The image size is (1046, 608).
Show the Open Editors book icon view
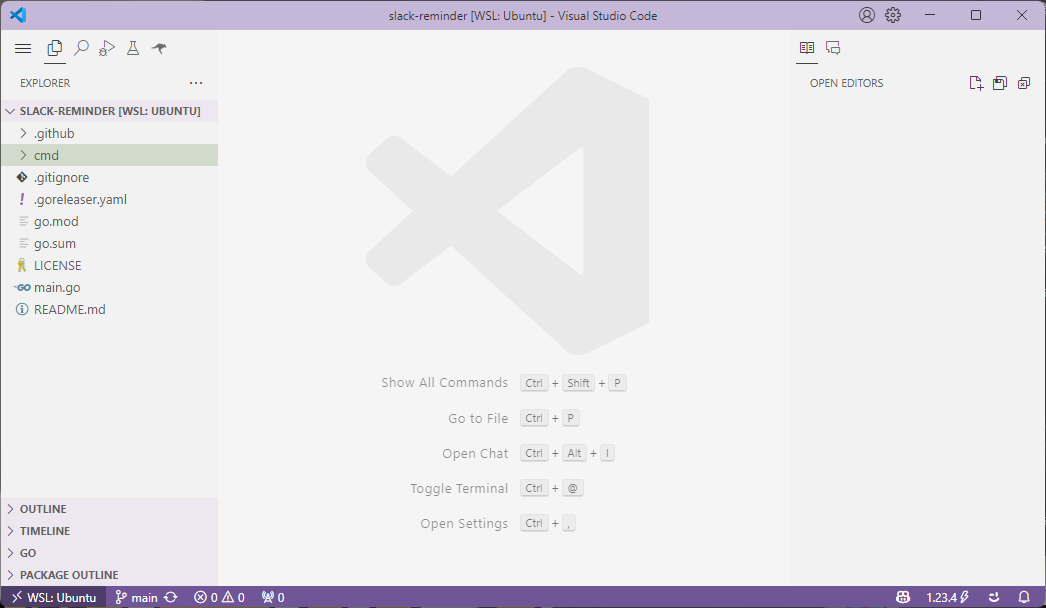coord(807,48)
